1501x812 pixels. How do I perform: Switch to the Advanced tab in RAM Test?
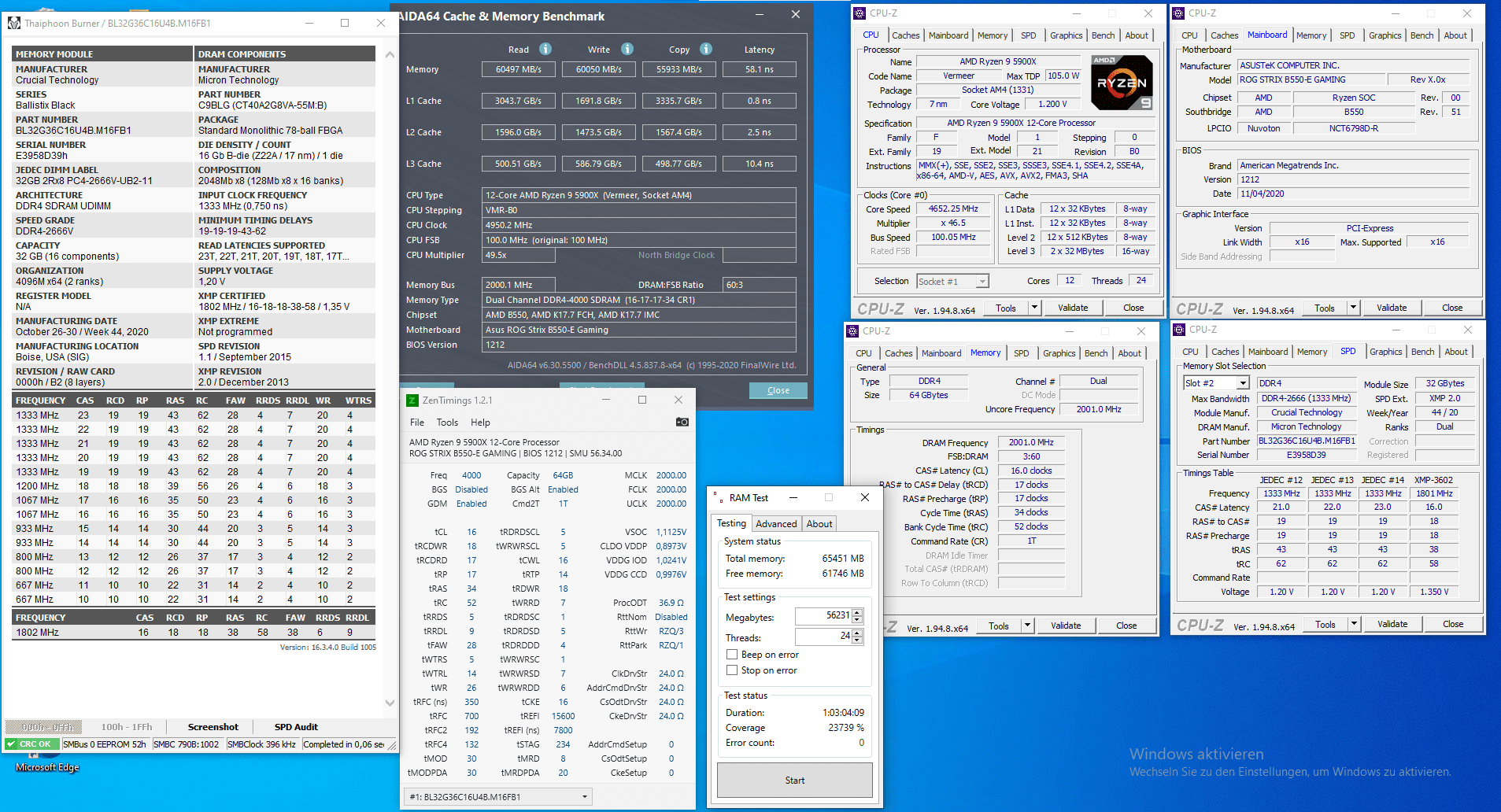pyautogui.click(x=776, y=524)
